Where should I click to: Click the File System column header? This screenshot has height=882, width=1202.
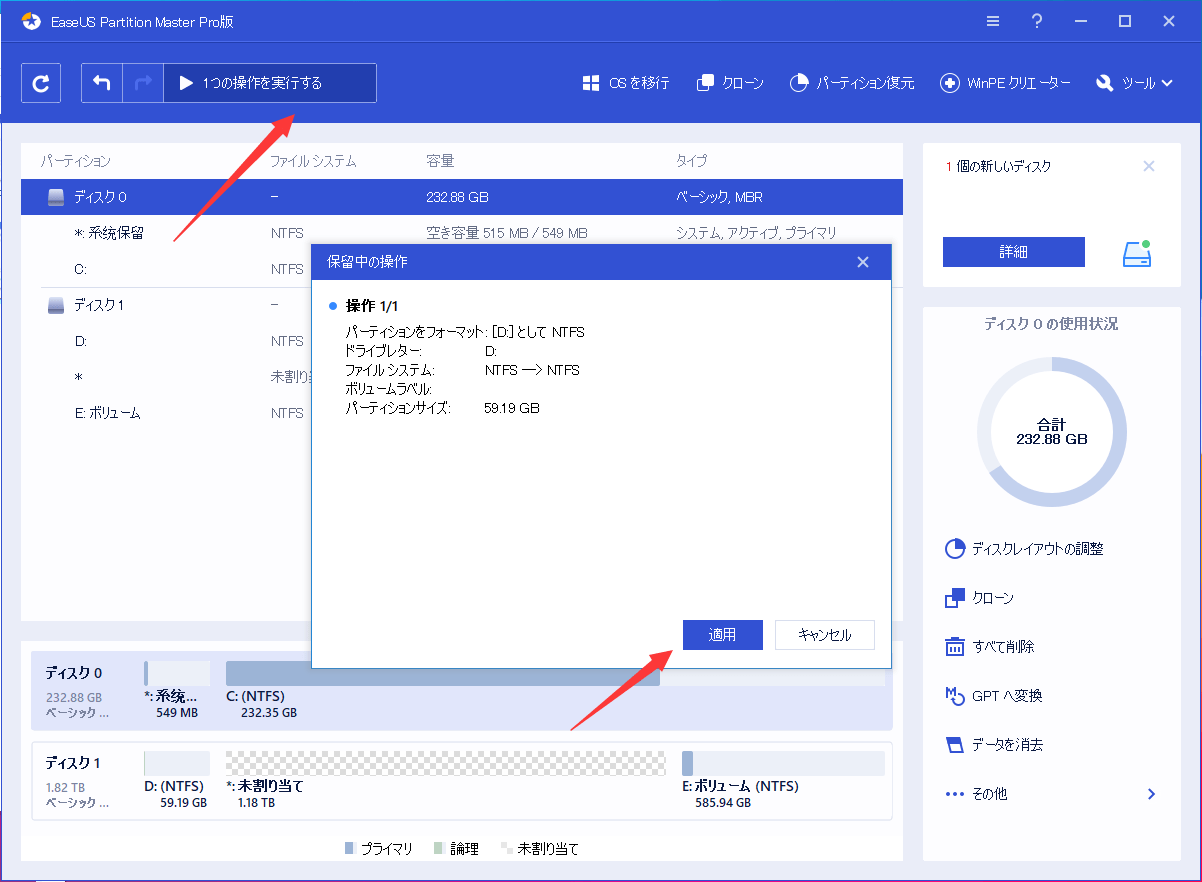pyautogui.click(x=313, y=161)
